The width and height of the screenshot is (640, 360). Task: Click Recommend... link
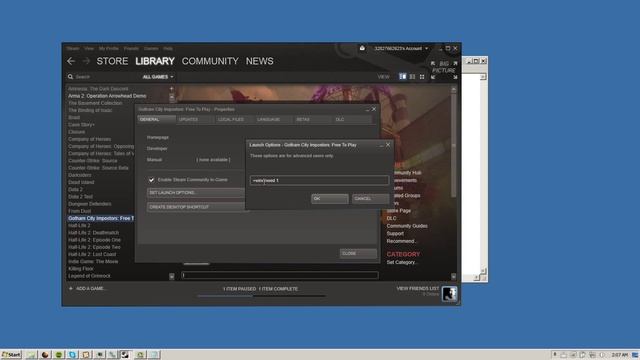[401, 241]
